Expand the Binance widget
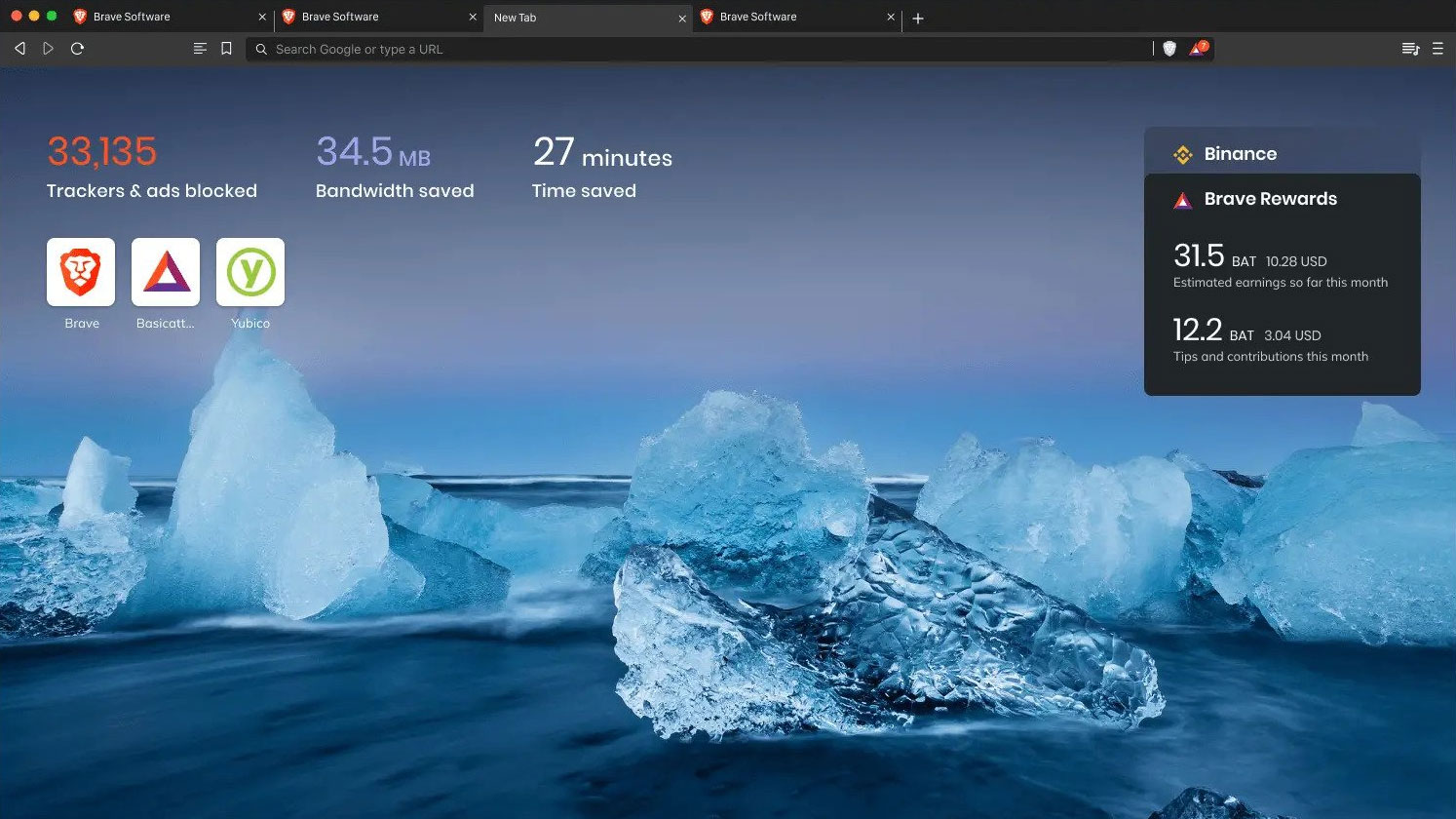Screen dimensions: 1456x819 pos(1241,153)
